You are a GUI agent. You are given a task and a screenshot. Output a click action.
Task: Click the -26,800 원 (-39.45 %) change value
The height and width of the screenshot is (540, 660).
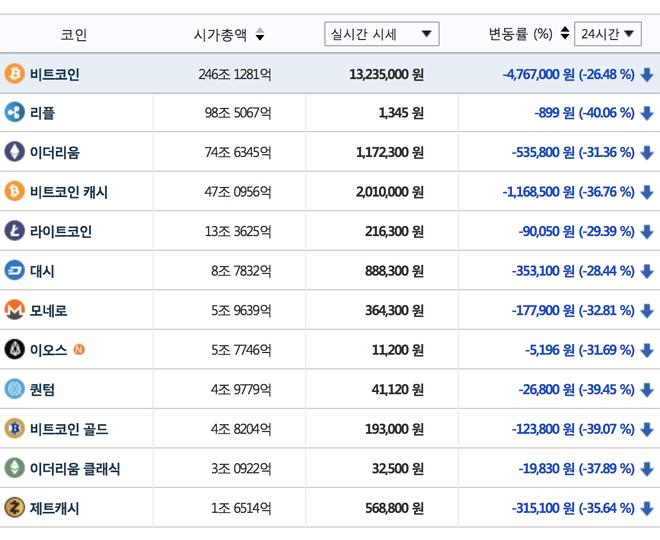point(576,390)
